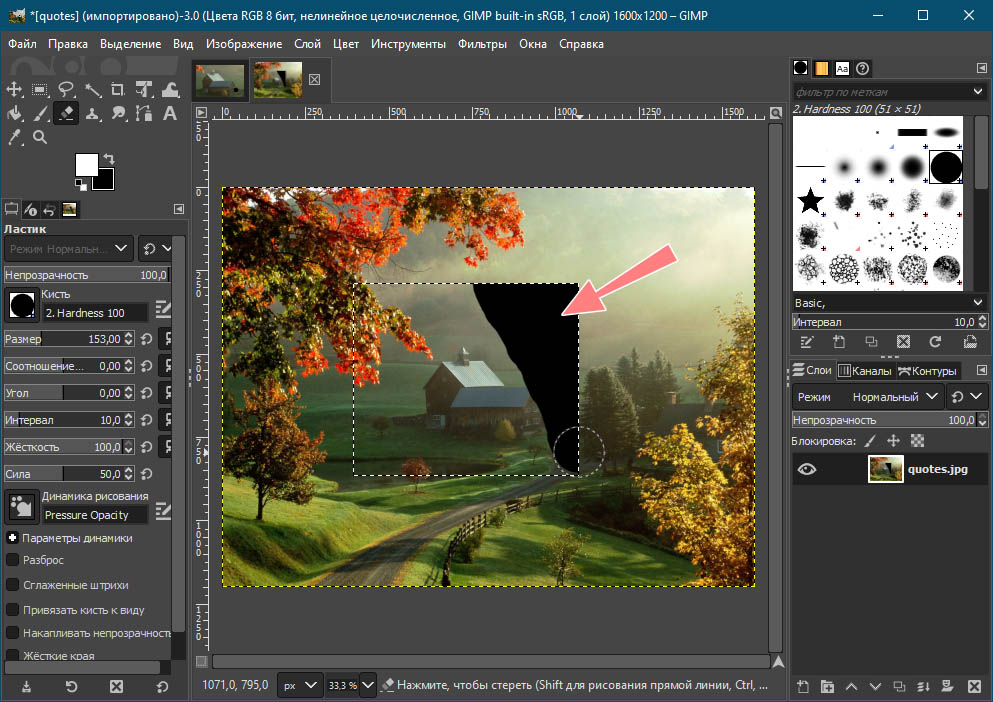Click the background black color swatch

106,182
